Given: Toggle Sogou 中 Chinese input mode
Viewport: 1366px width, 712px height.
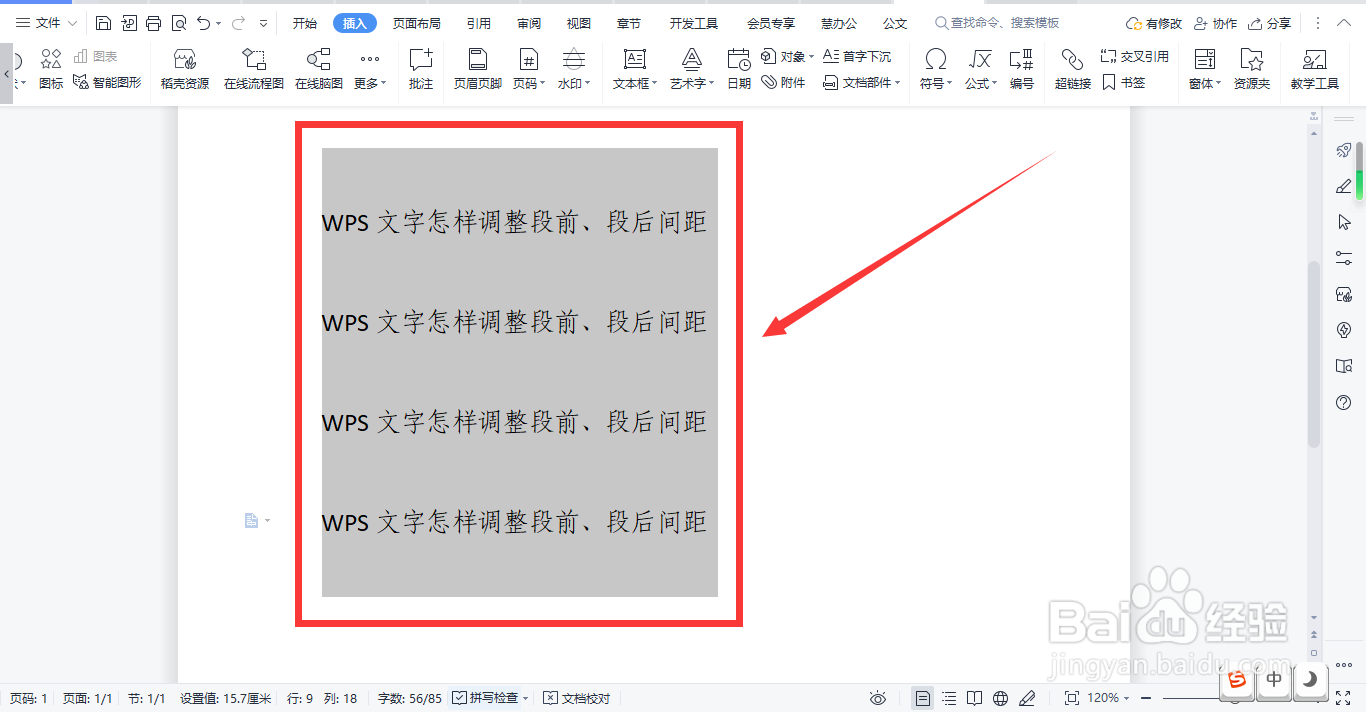Looking at the screenshot, I should [1274, 680].
